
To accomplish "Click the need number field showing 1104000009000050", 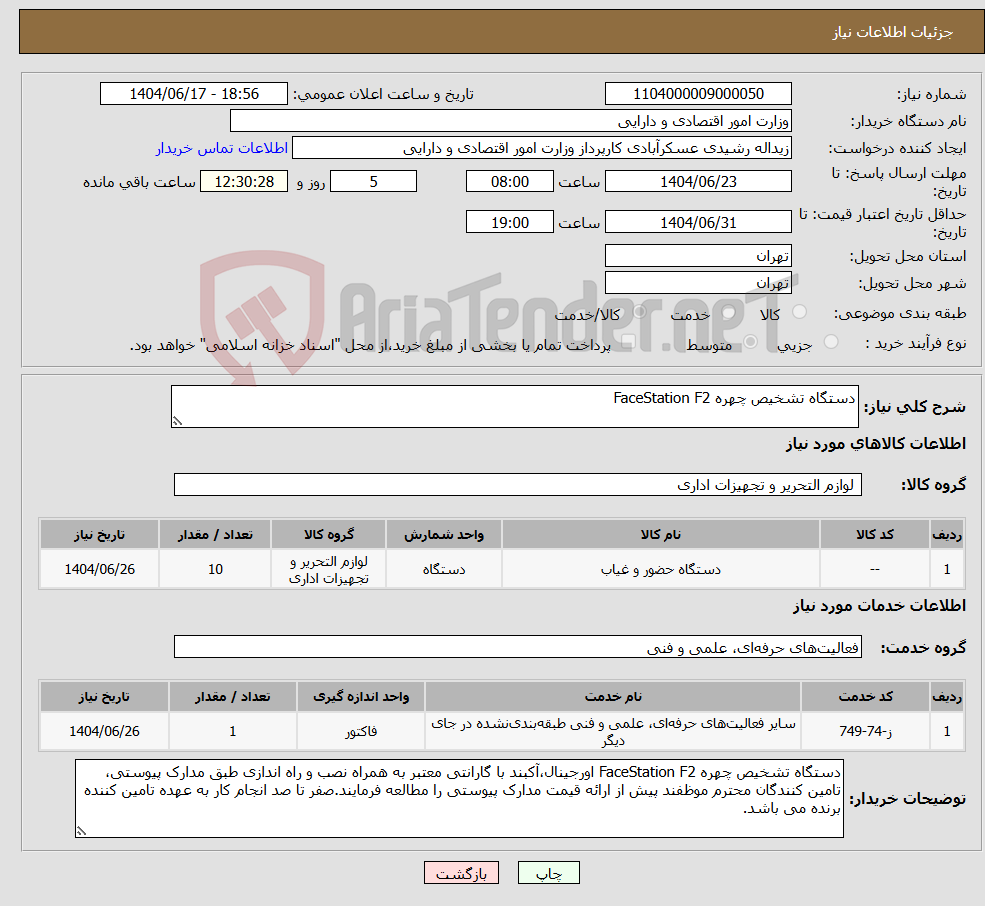I will [x=697, y=93].
